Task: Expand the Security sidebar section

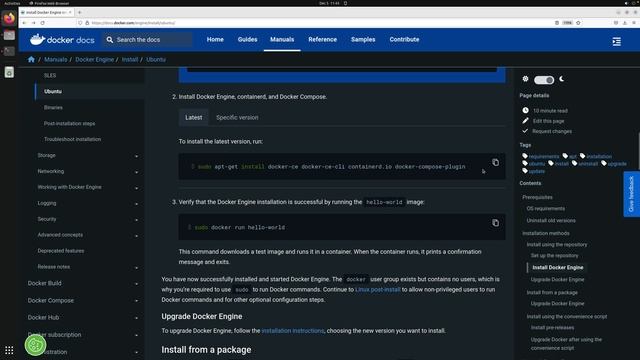Action: click(x=136, y=219)
